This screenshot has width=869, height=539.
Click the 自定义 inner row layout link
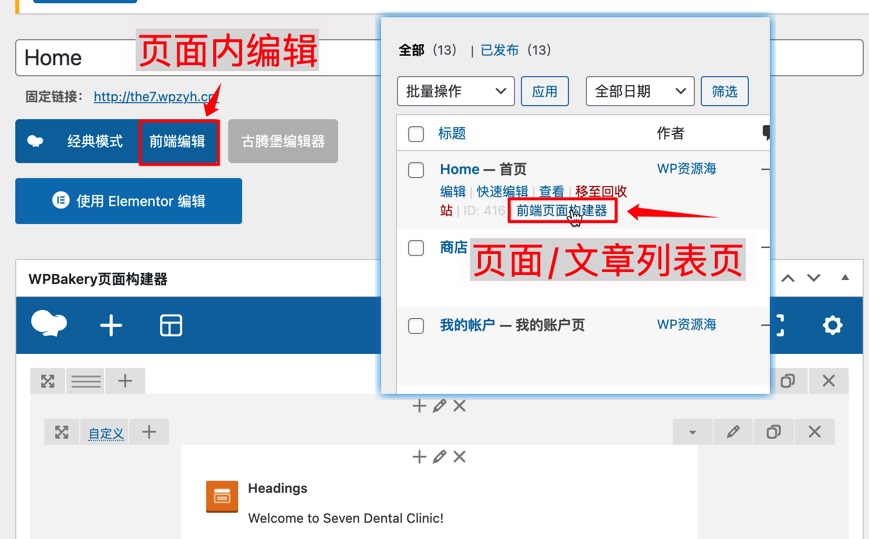[106, 433]
